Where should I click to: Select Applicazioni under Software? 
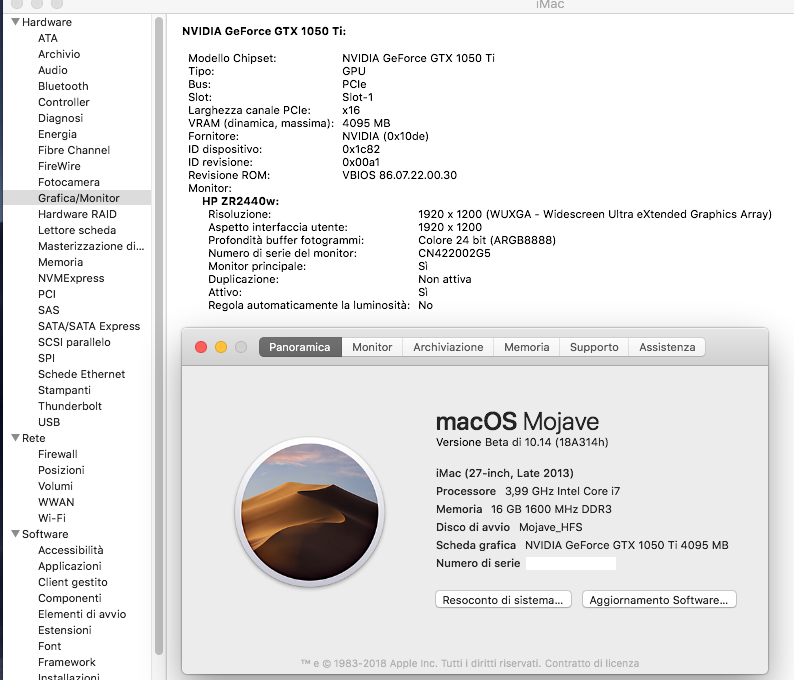[69, 566]
